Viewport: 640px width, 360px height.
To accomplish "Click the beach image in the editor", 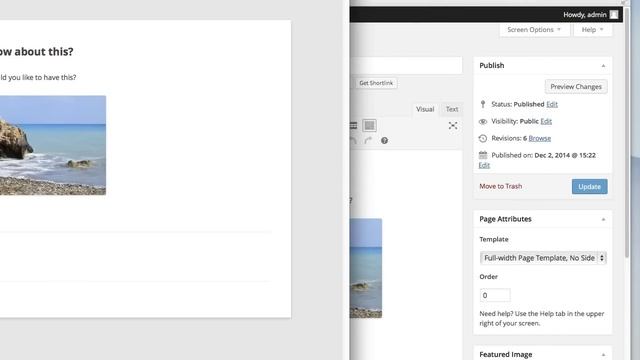I will tap(366, 268).
